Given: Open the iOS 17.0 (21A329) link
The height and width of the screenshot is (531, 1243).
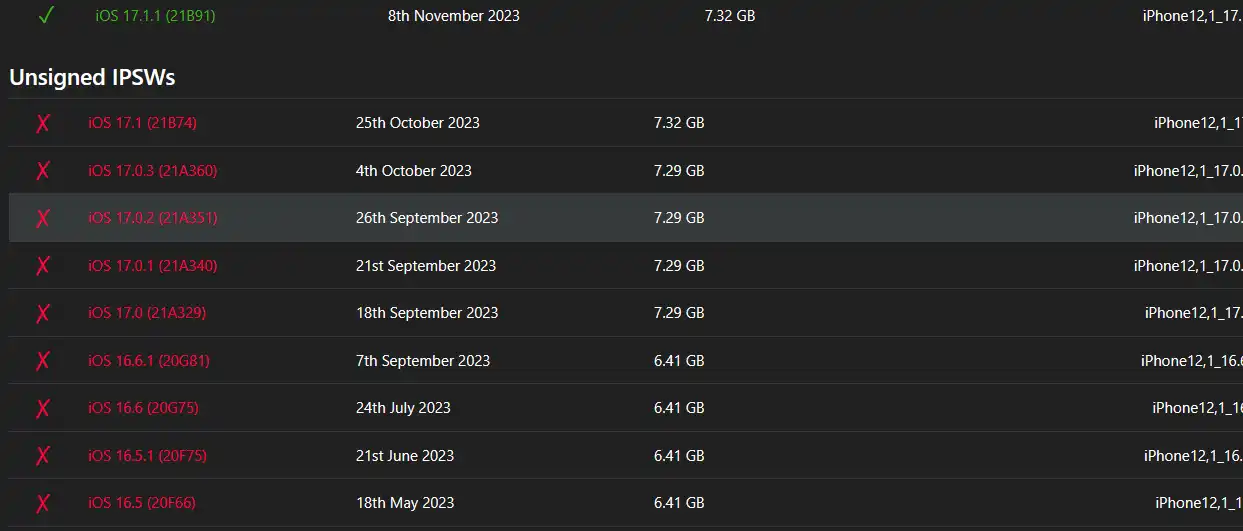Looking at the screenshot, I should click(x=147, y=313).
